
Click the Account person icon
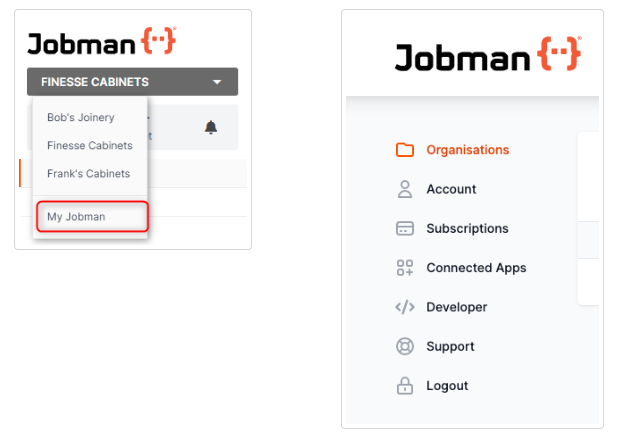point(405,189)
